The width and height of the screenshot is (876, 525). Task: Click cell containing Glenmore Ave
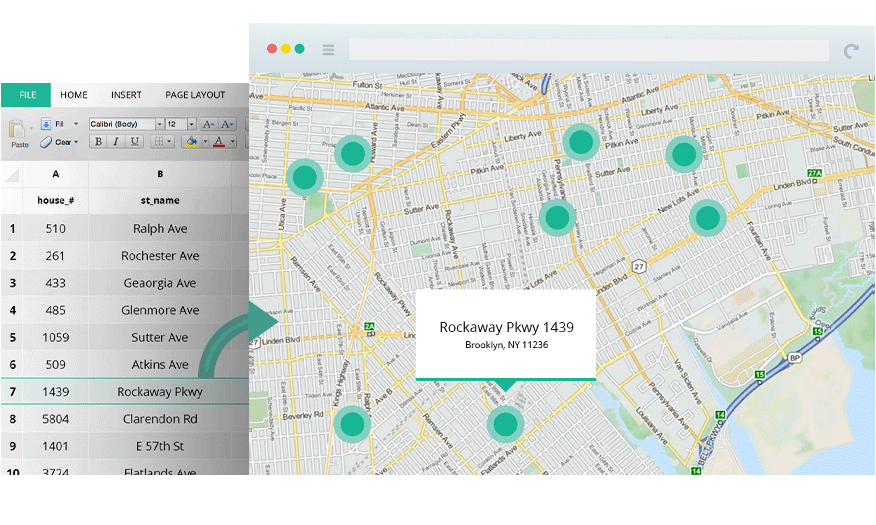pyautogui.click(x=160, y=310)
